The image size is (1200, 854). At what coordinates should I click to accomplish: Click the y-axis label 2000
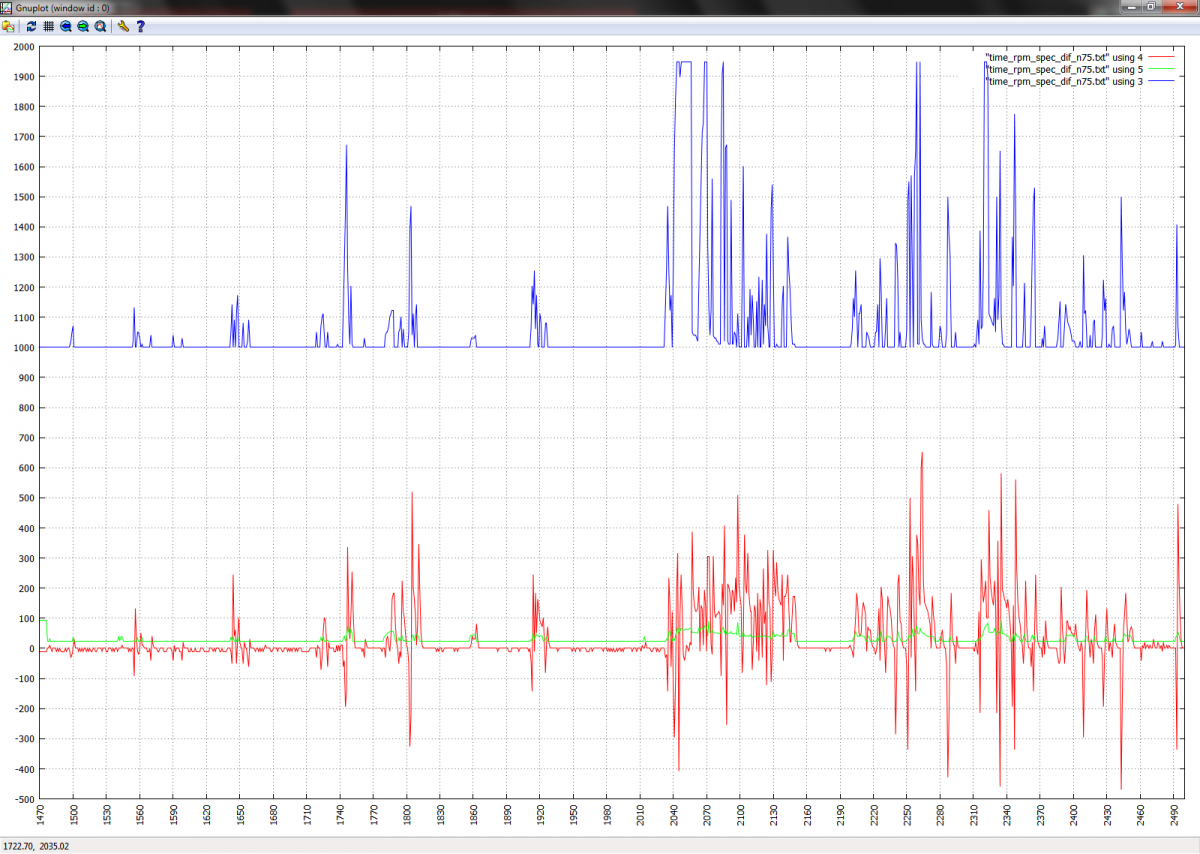[x=24, y=47]
